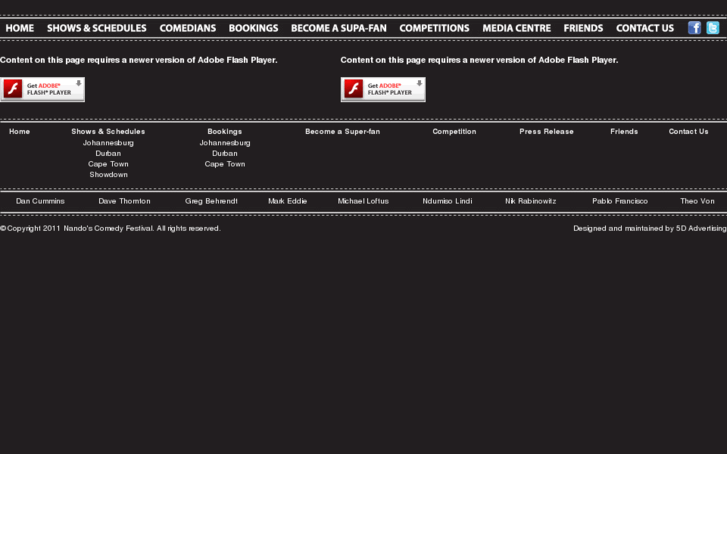Open CONTACT US in the top navigation
The height and width of the screenshot is (545, 727).
click(645, 28)
